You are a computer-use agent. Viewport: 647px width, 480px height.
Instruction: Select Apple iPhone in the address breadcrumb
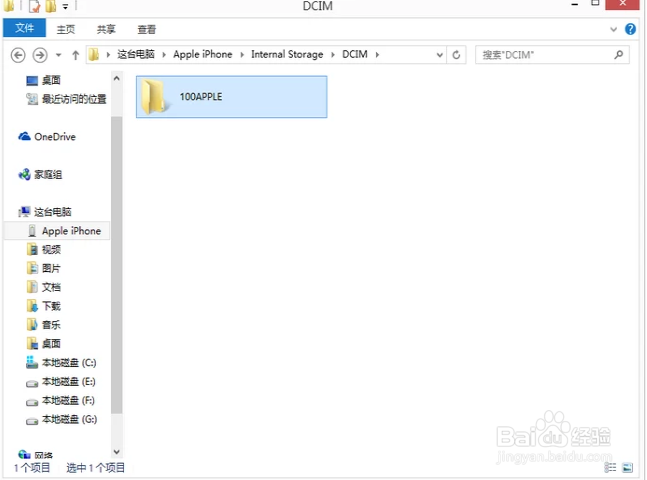(x=203, y=54)
